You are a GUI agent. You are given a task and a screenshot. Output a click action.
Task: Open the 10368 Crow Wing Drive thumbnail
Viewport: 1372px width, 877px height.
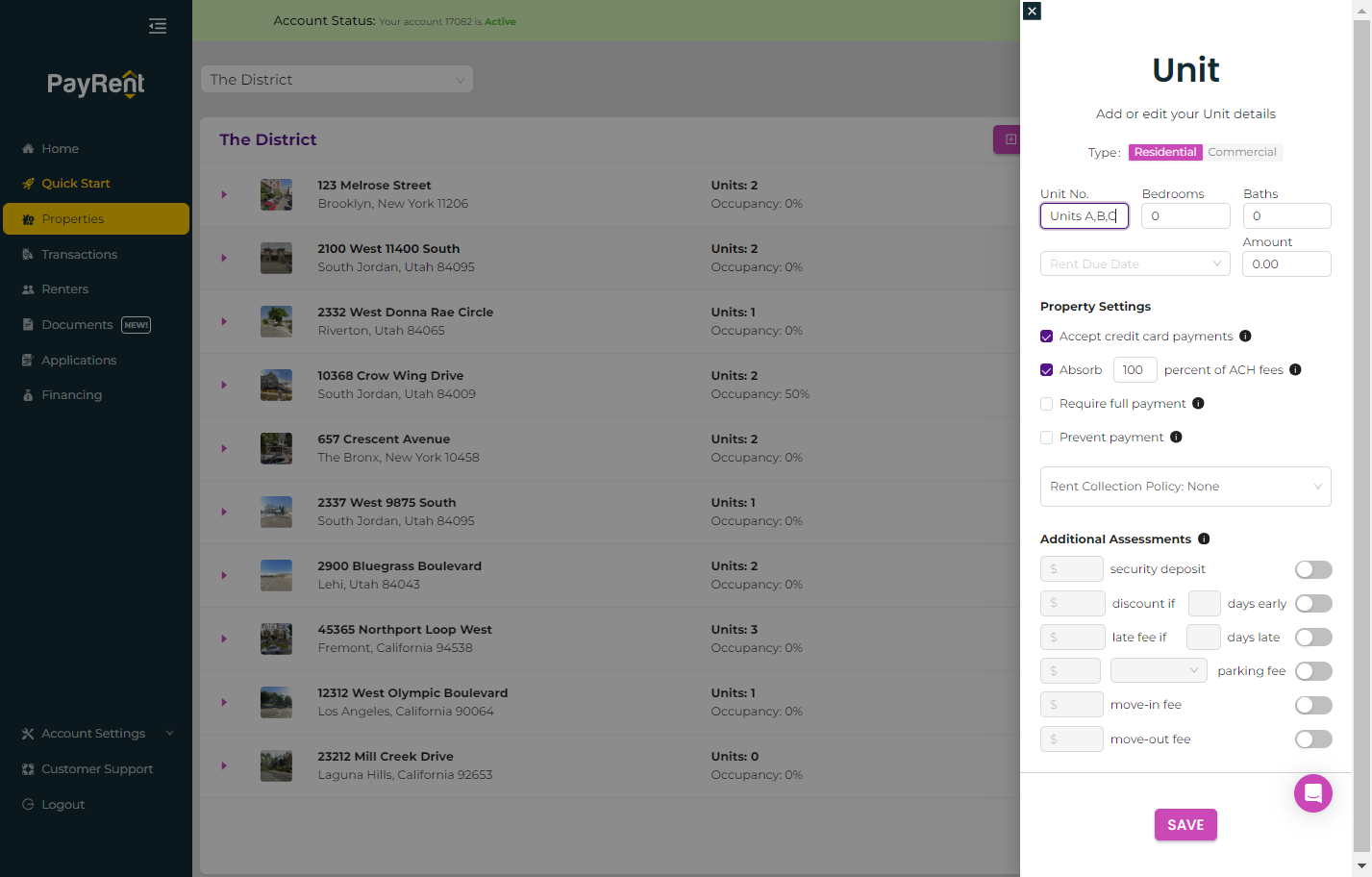tap(276, 385)
